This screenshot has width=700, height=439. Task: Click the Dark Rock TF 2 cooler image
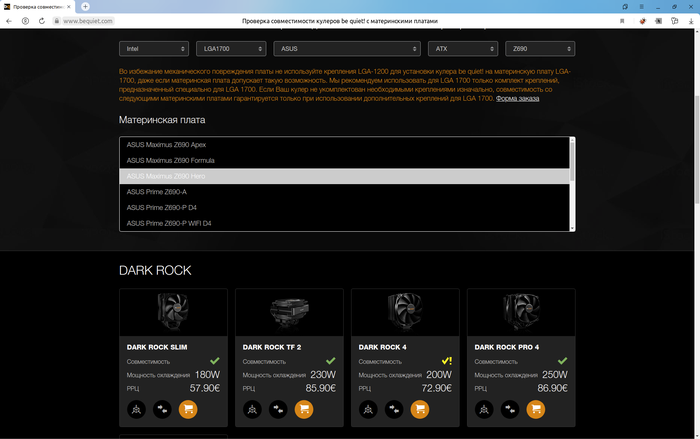[289, 312]
